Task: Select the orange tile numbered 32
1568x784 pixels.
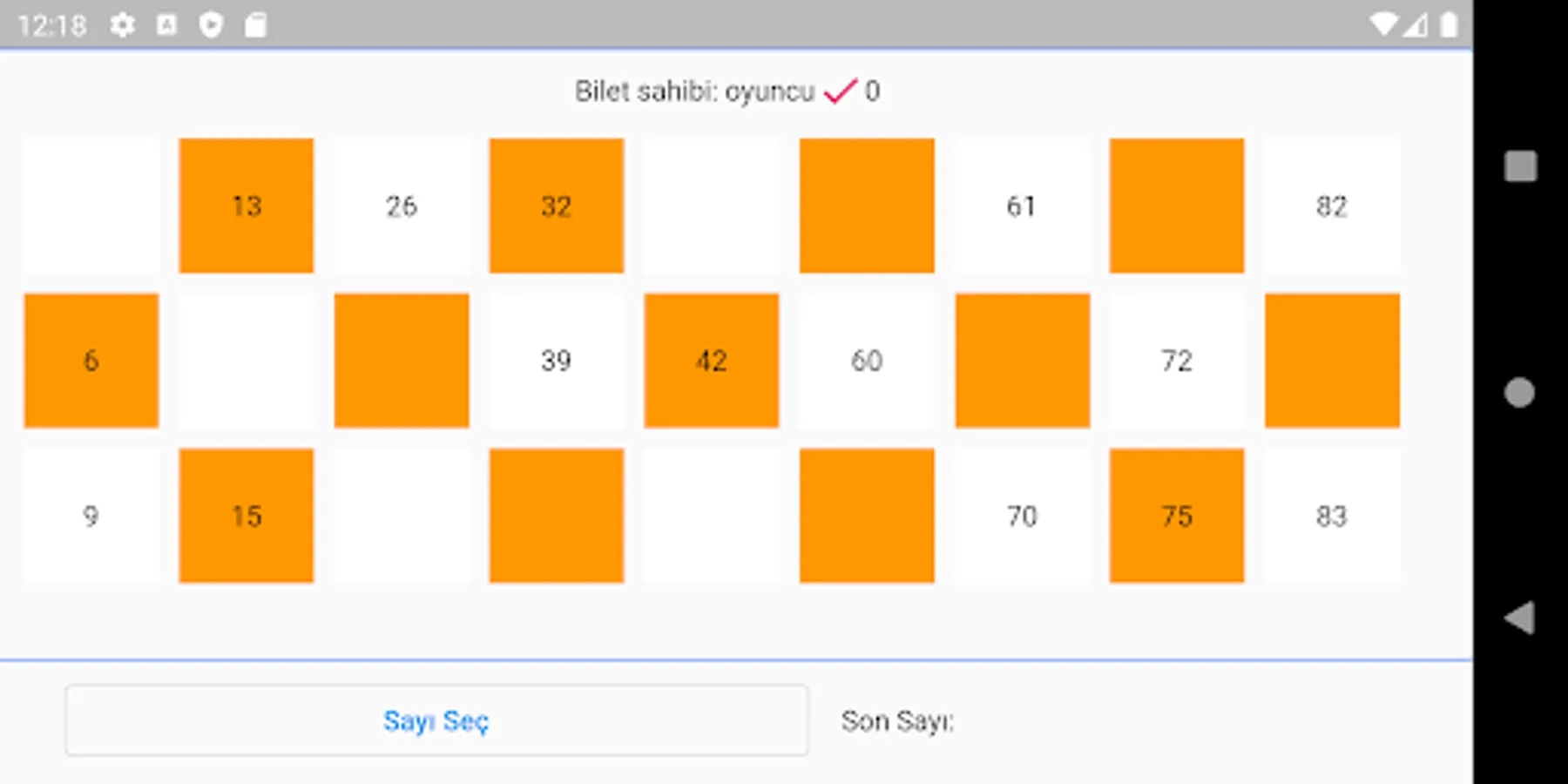Action: (557, 206)
